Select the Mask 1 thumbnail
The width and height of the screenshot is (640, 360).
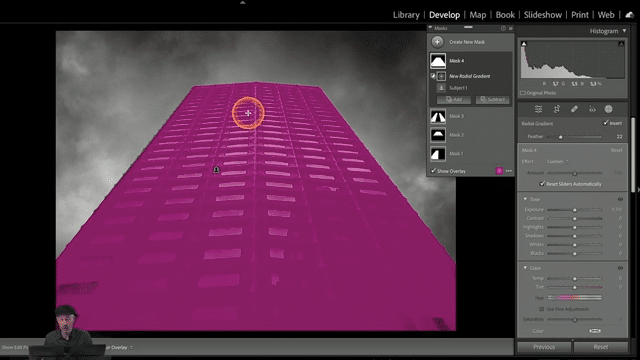[438, 154]
